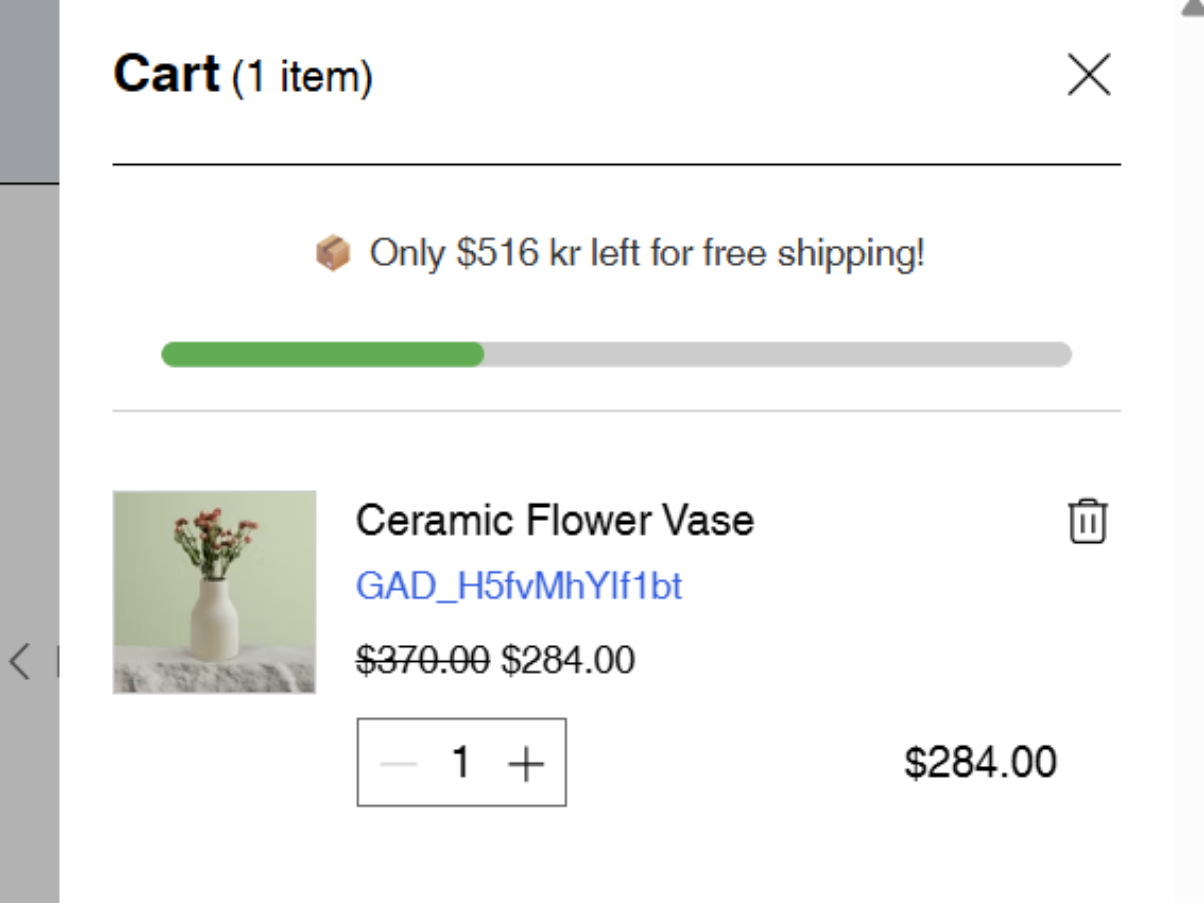Open the Ceramic Flower Vase thumbnail image

214,591
